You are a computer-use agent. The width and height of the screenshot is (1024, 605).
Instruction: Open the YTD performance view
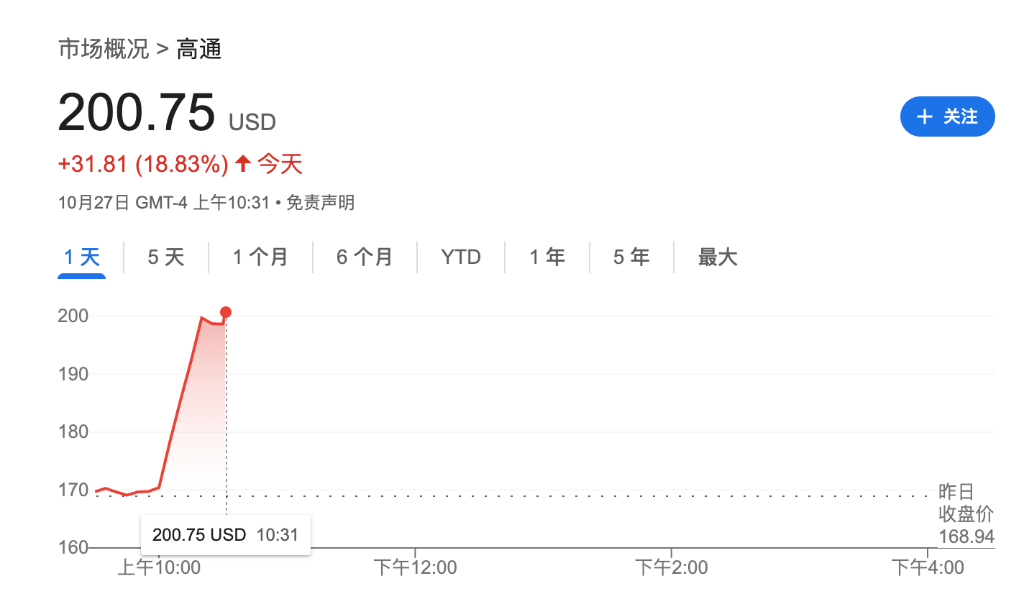[x=461, y=257]
